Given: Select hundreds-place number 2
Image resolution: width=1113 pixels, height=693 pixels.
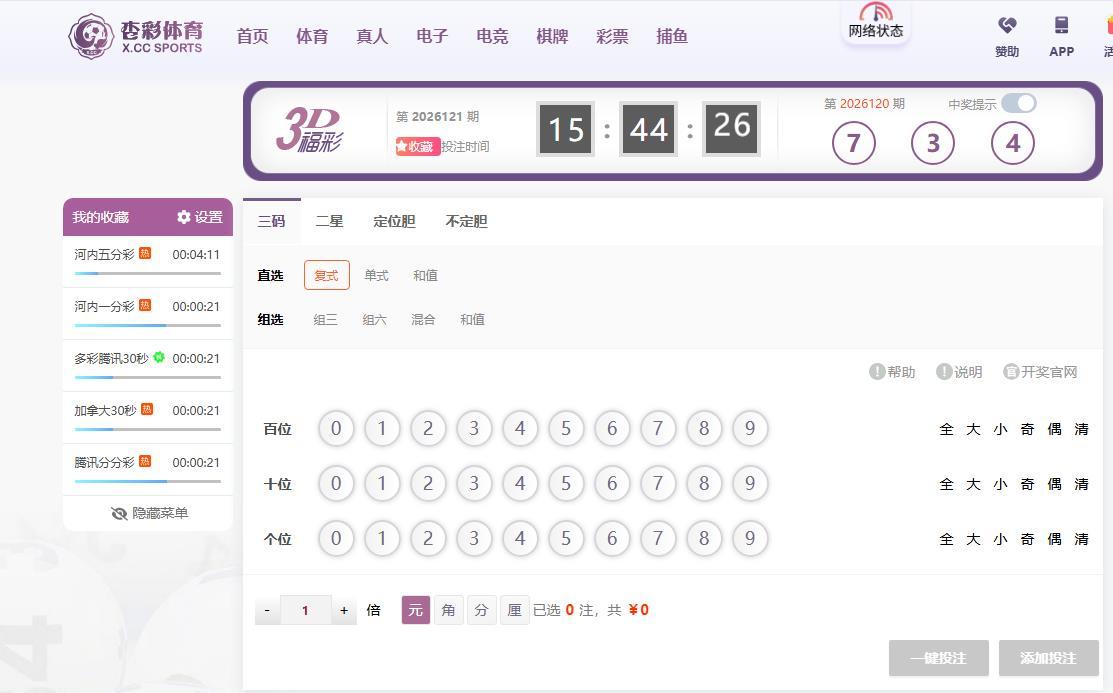Looking at the screenshot, I should click(428, 428).
